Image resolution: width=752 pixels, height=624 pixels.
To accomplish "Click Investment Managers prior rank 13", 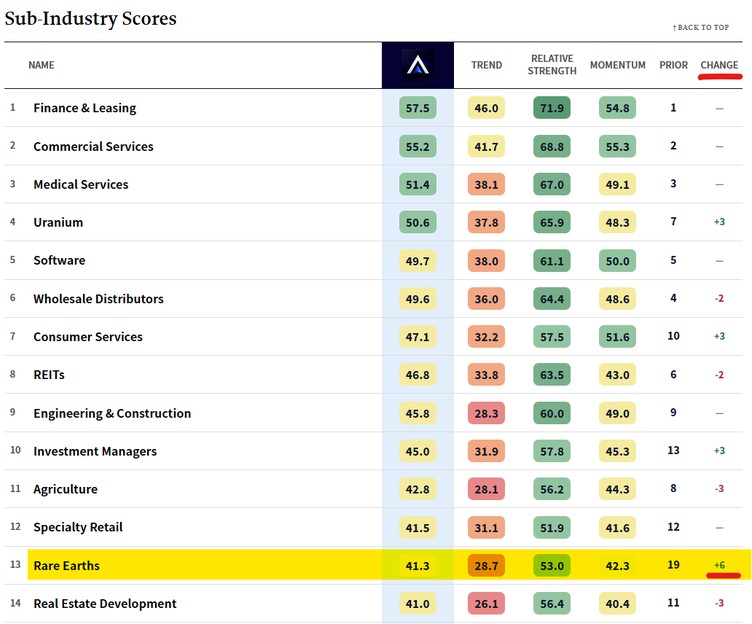I will coord(673,450).
